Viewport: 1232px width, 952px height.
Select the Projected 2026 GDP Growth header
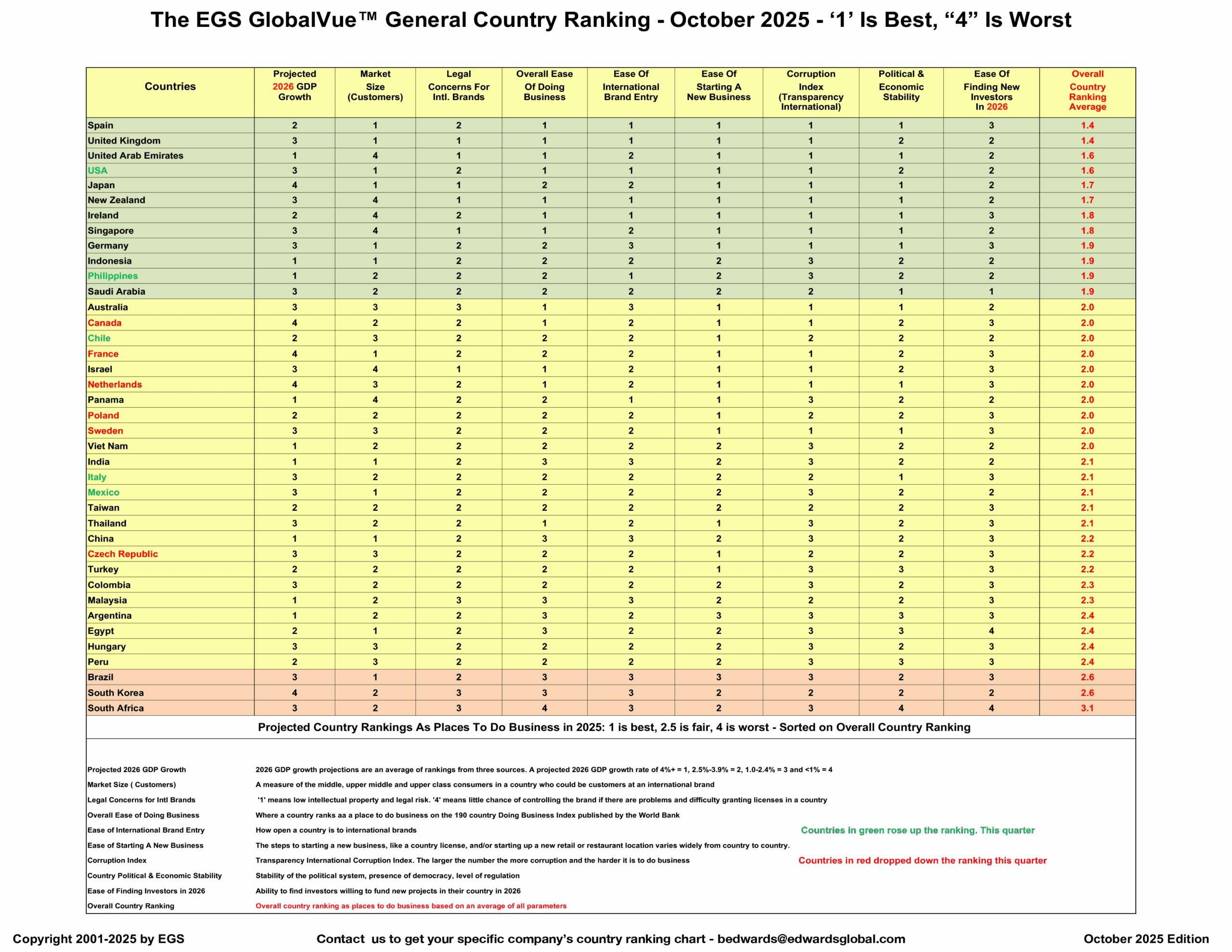(x=295, y=86)
